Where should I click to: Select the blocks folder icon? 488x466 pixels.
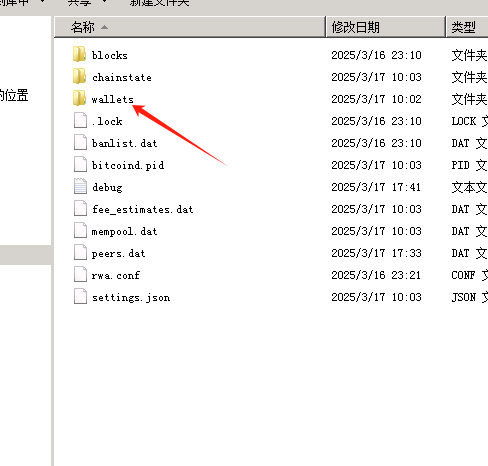tap(79, 54)
